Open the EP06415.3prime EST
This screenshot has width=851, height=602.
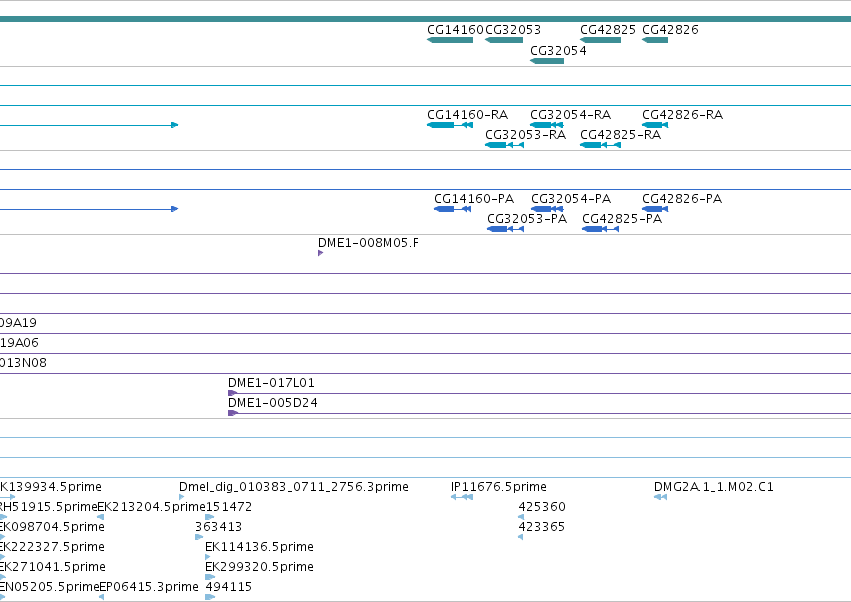click(101, 597)
